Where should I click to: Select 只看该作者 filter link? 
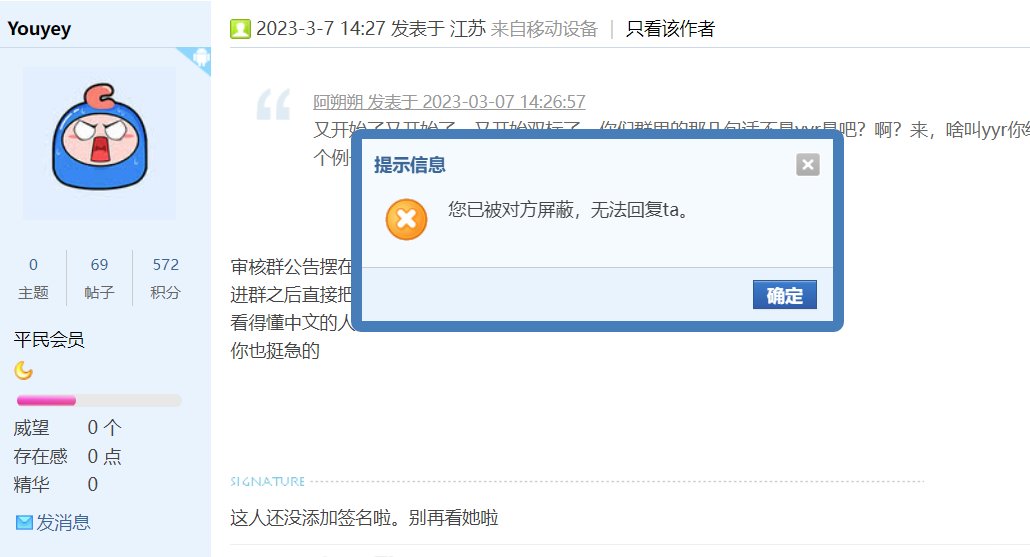670,29
